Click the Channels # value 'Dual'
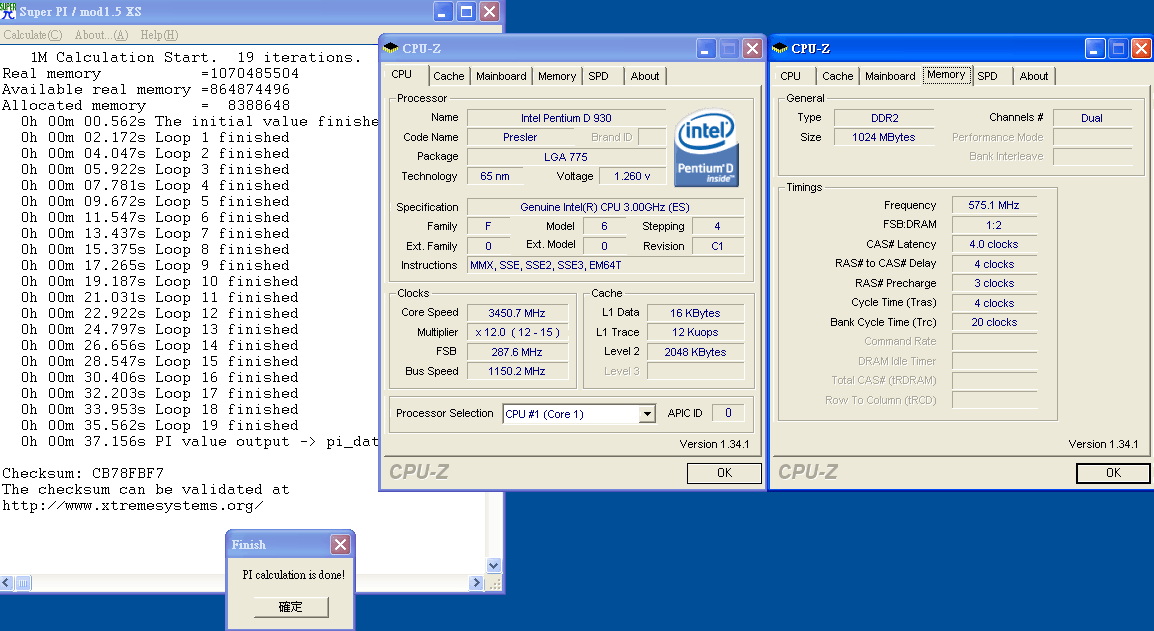Viewport: 1154px width, 631px height. (1092, 118)
